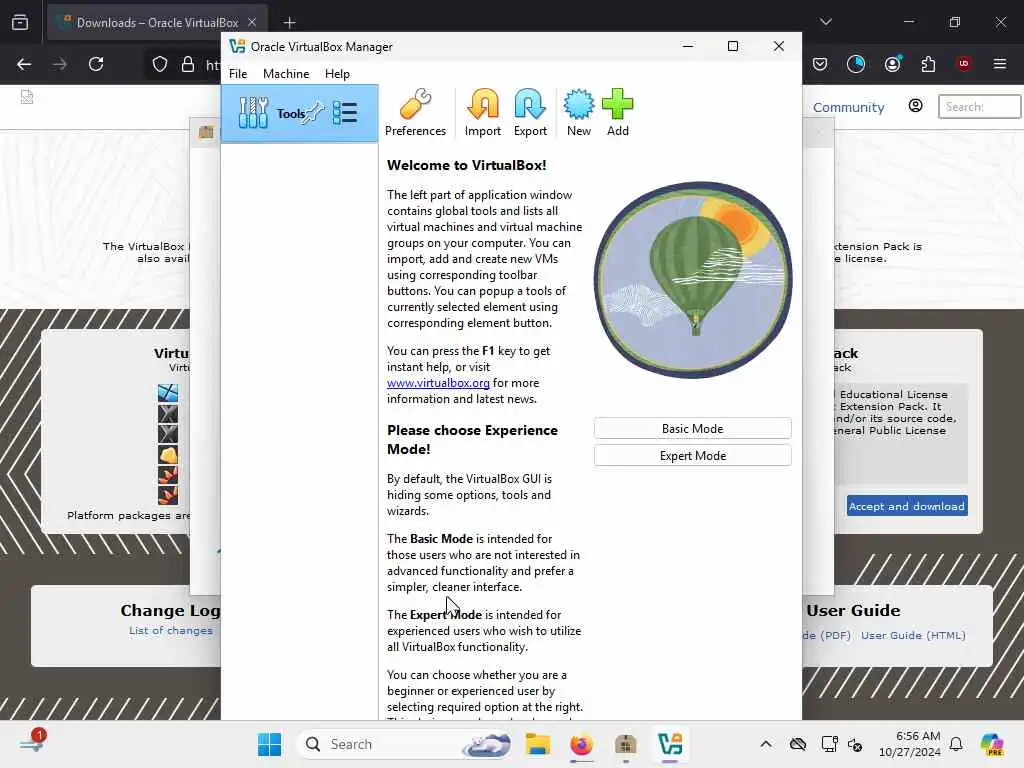Click the webpage account circle icon
Screen dimensions: 1024x768
coord(916,106)
